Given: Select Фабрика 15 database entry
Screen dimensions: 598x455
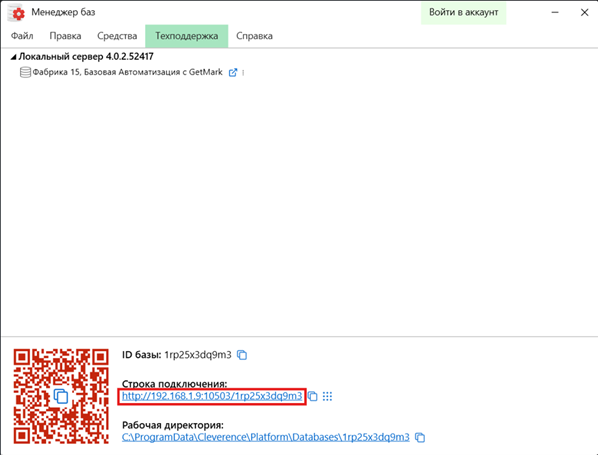Looking at the screenshot, I should 127,72.
